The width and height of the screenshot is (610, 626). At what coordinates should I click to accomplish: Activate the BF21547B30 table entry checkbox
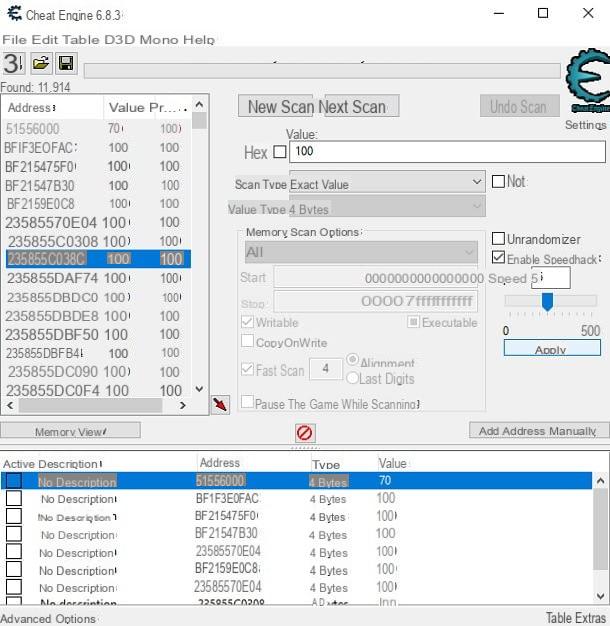pyautogui.click(x=14, y=534)
